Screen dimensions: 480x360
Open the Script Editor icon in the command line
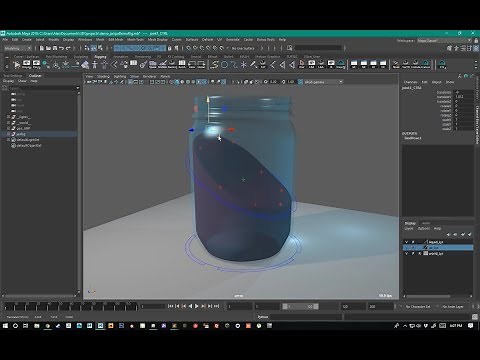475,317
